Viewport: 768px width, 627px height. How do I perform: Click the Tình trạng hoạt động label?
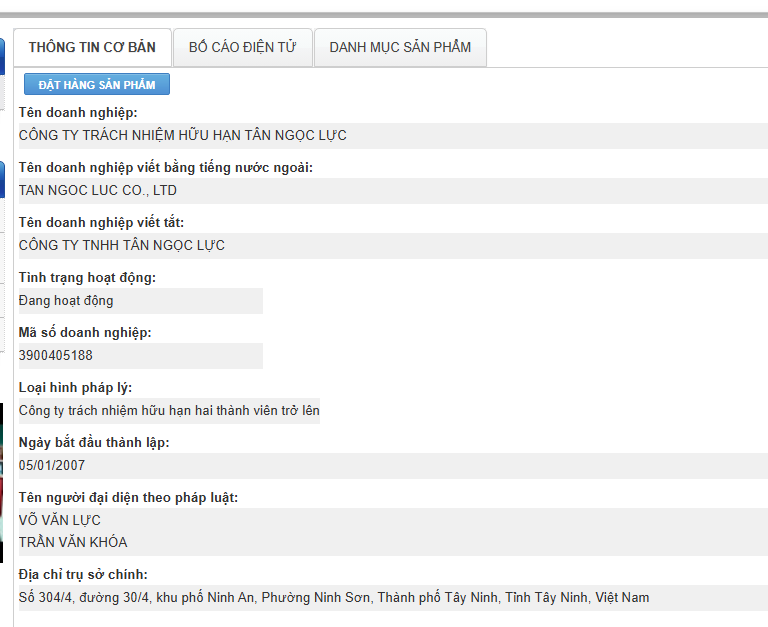pos(87,277)
